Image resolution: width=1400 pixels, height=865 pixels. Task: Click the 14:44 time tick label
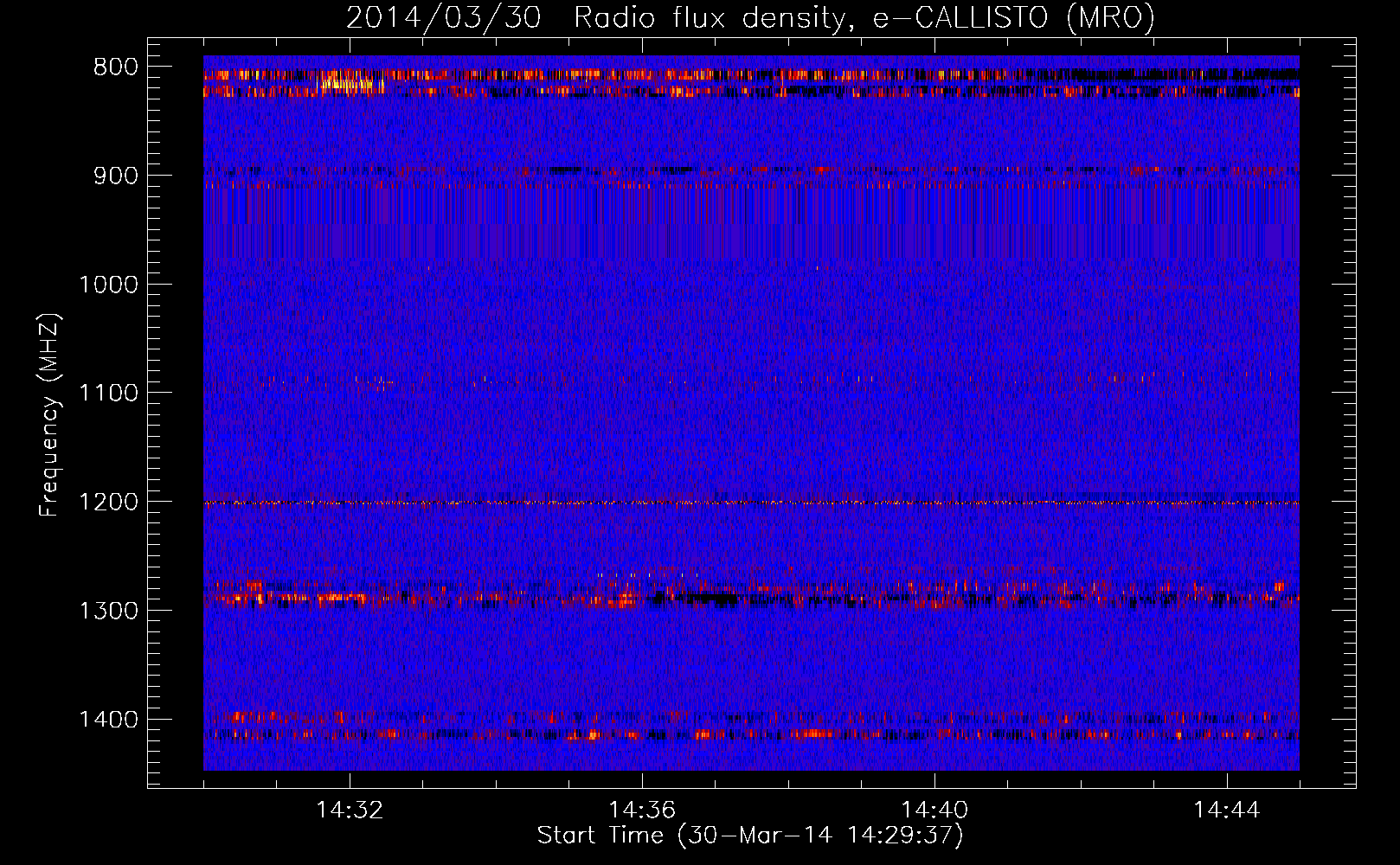coord(1227,810)
